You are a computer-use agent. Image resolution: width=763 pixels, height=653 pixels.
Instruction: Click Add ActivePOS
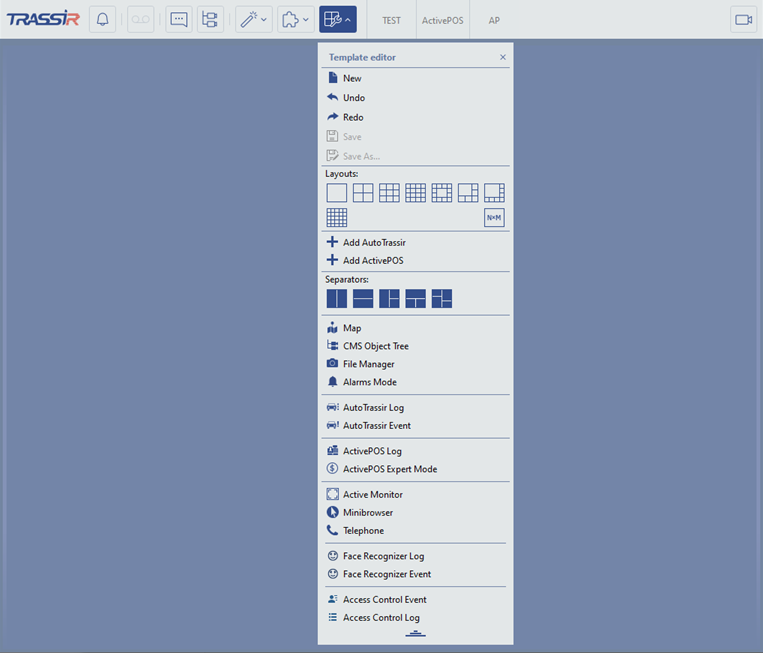tap(373, 261)
